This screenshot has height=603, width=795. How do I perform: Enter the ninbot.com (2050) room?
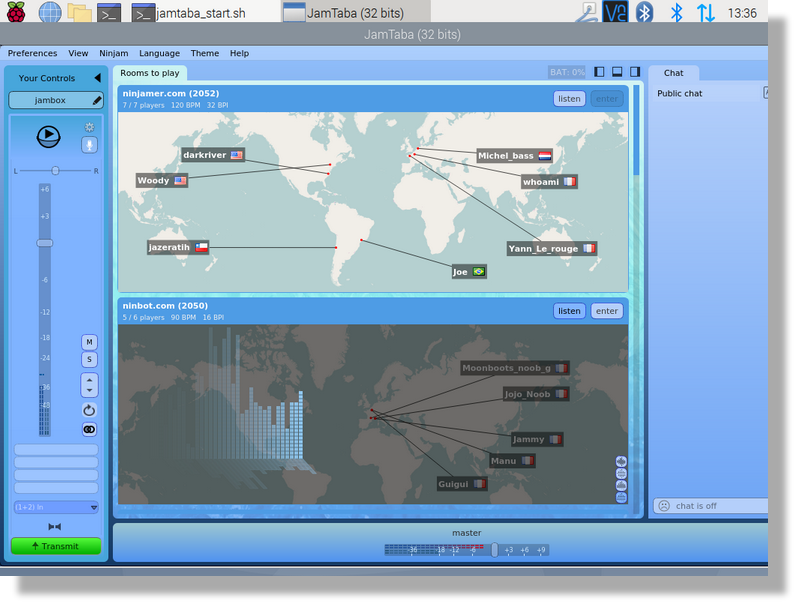click(606, 311)
